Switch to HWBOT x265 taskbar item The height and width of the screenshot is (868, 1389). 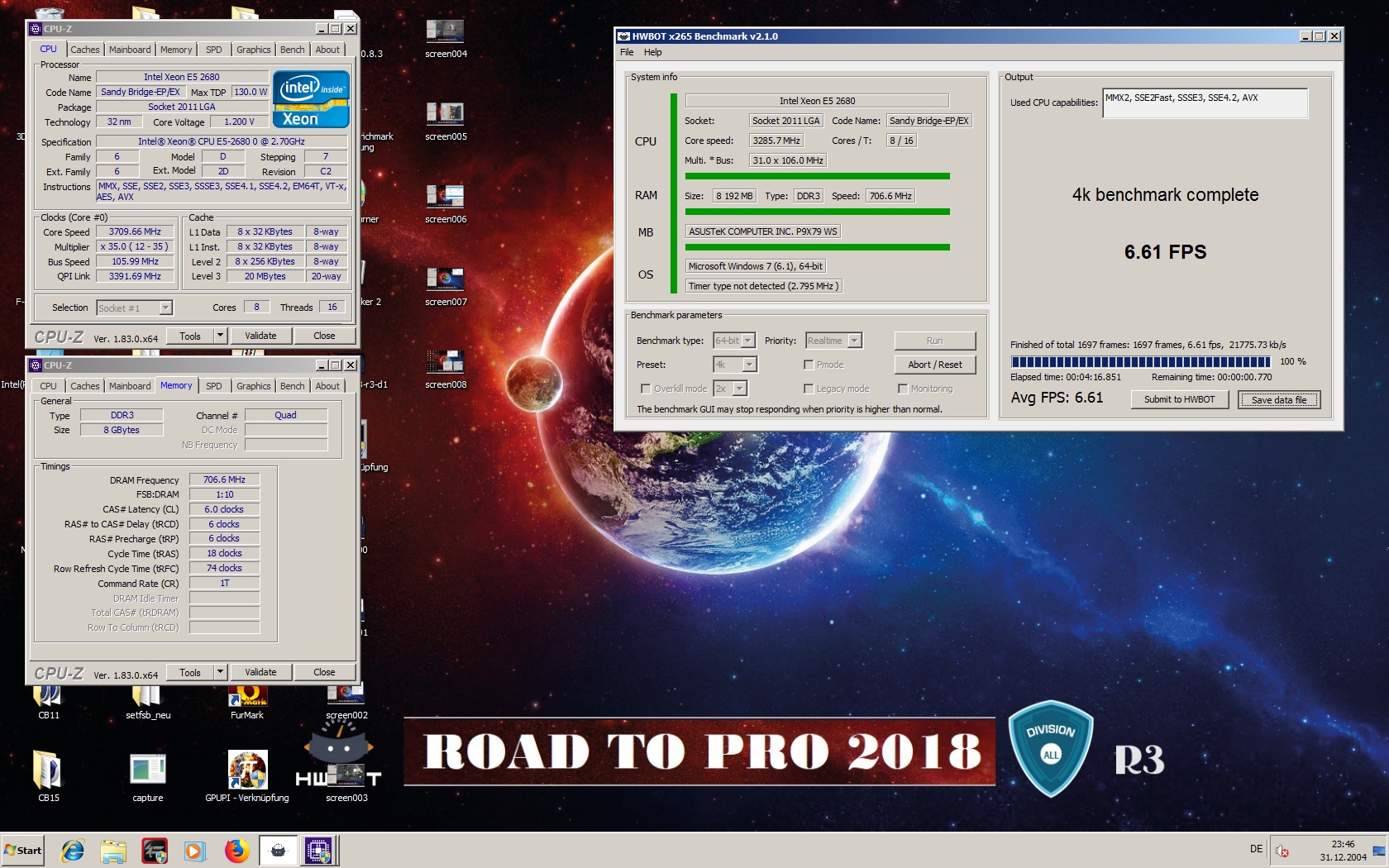point(279,850)
